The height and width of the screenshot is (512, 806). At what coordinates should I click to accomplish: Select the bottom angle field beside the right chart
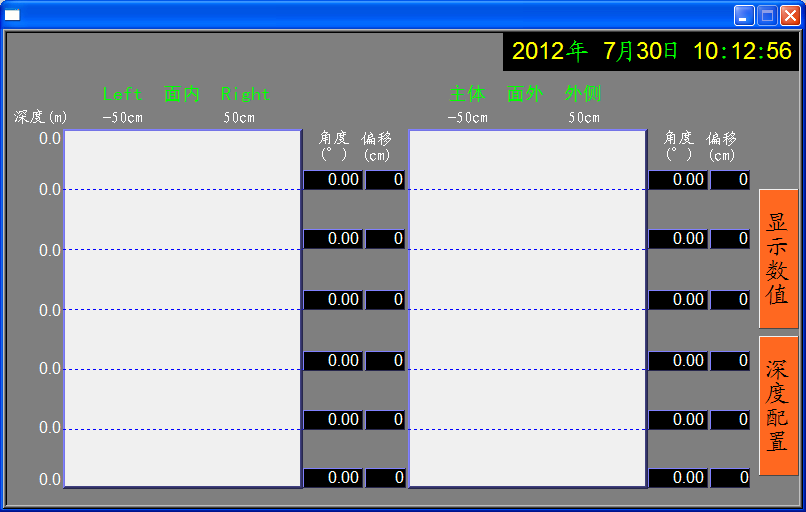pyautogui.click(x=678, y=478)
